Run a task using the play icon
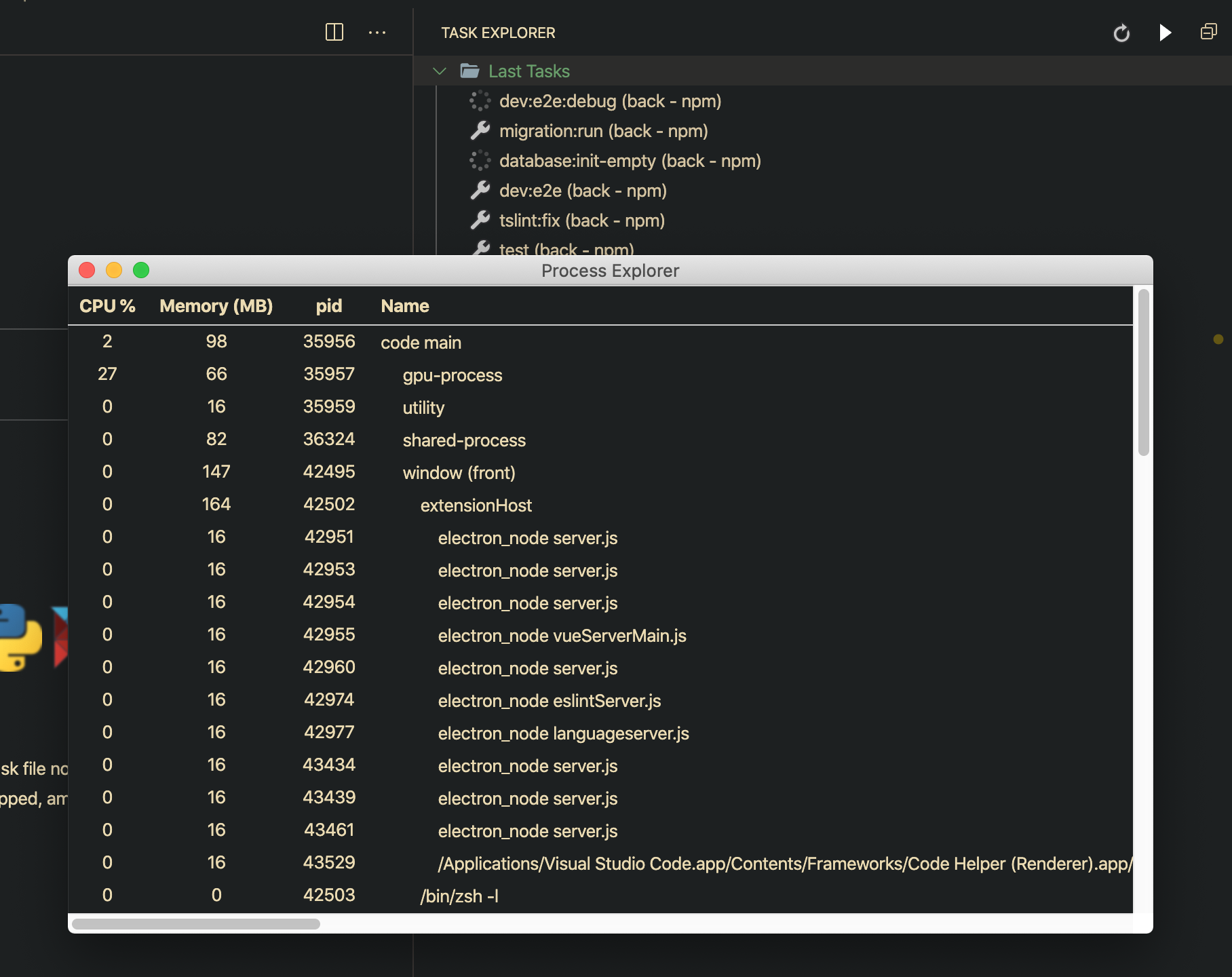This screenshot has width=1232, height=977. tap(1166, 33)
